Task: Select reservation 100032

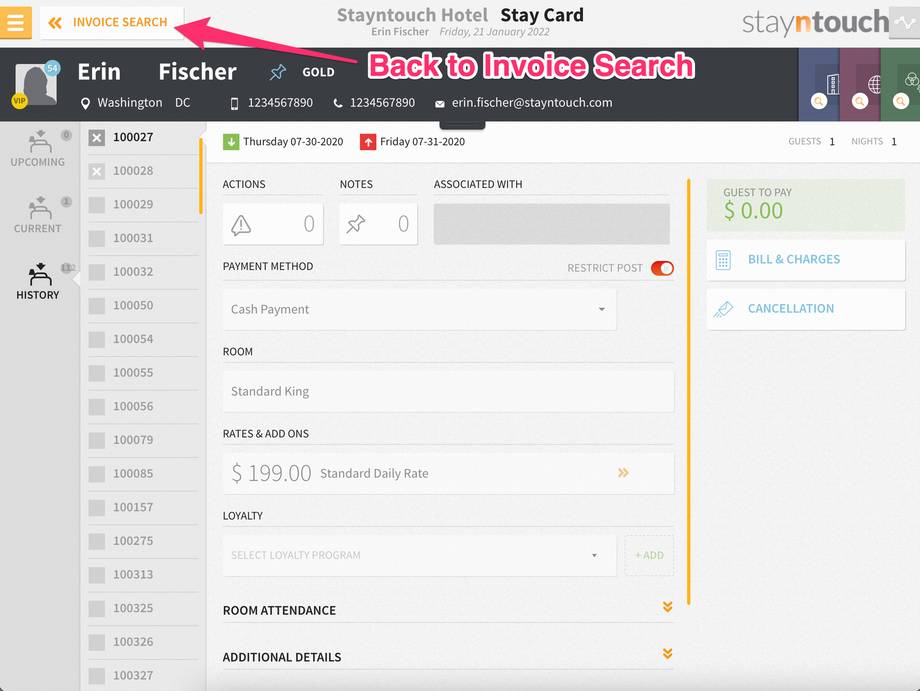Action: coord(143,272)
